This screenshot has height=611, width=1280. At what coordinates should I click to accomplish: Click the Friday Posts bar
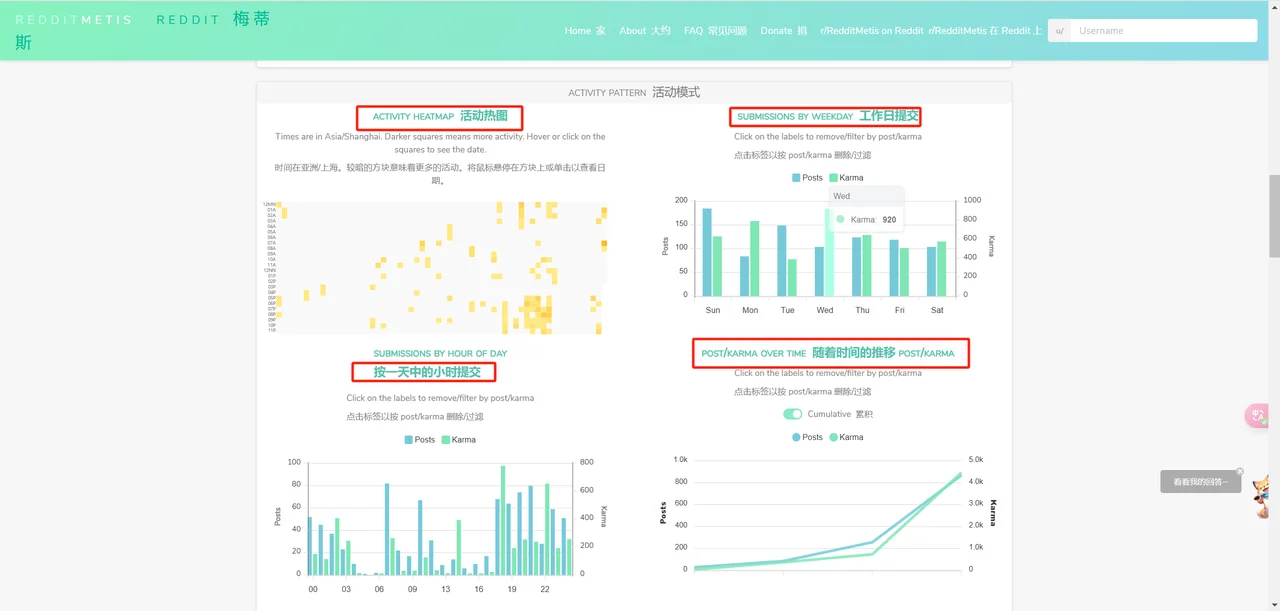(894, 268)
